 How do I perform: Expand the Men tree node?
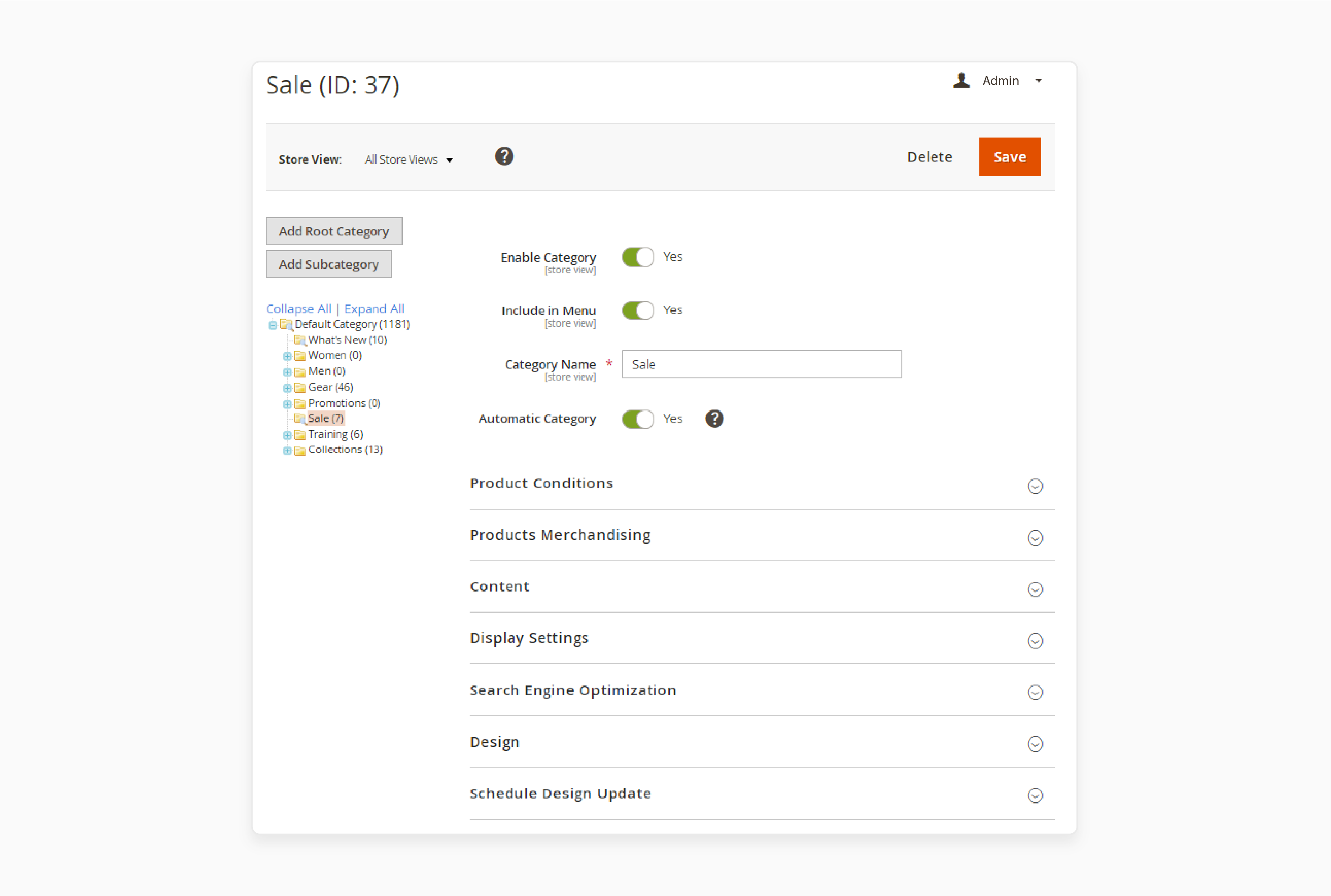[287, 372]
